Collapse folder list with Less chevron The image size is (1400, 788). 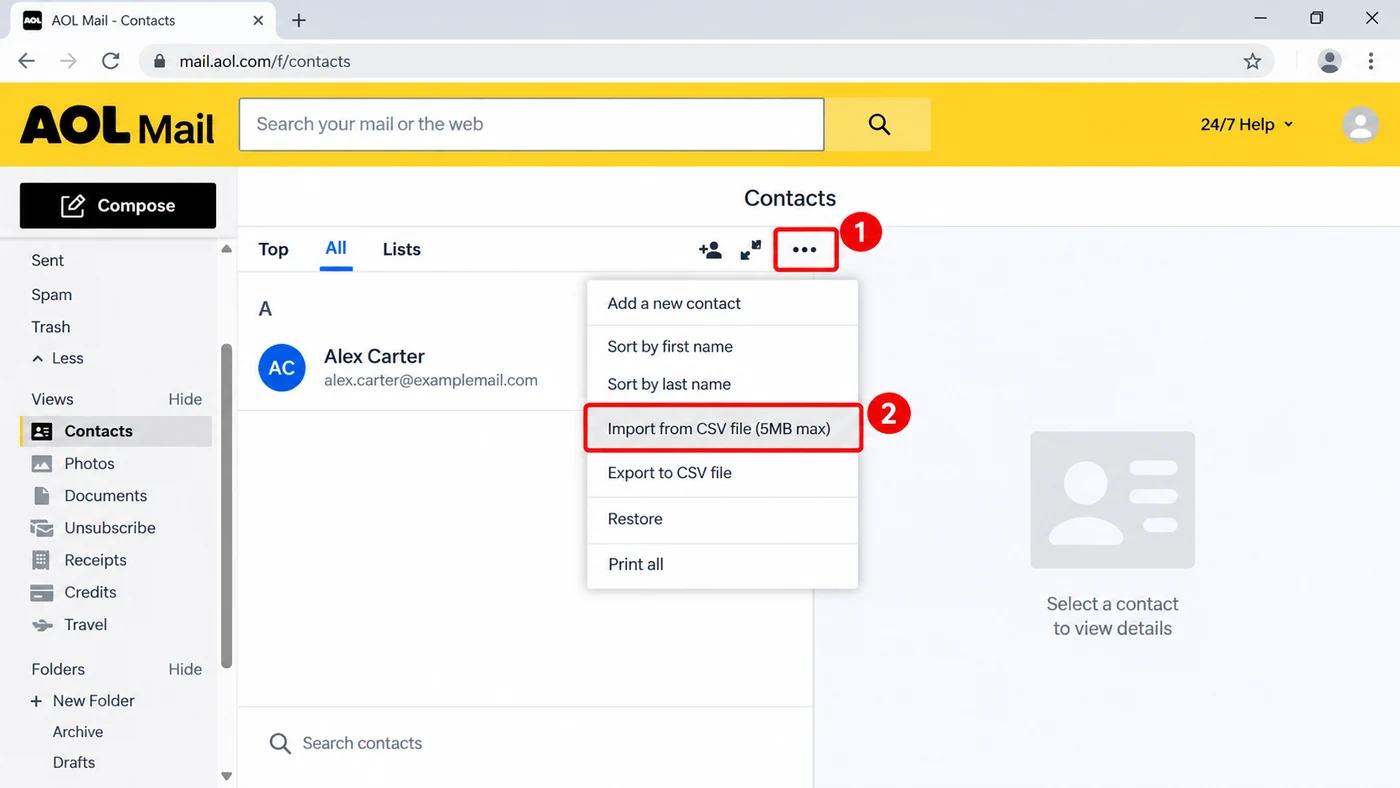[x=38, y=358]
